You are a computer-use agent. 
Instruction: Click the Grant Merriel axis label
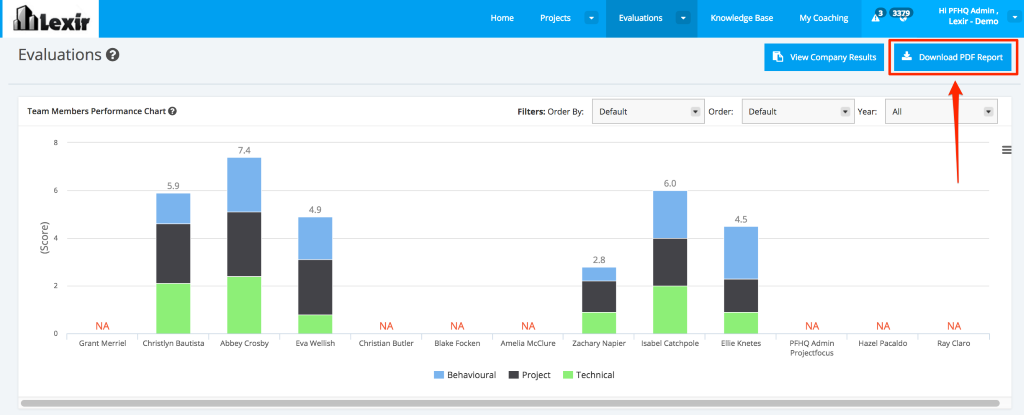(x=103, y=343)
